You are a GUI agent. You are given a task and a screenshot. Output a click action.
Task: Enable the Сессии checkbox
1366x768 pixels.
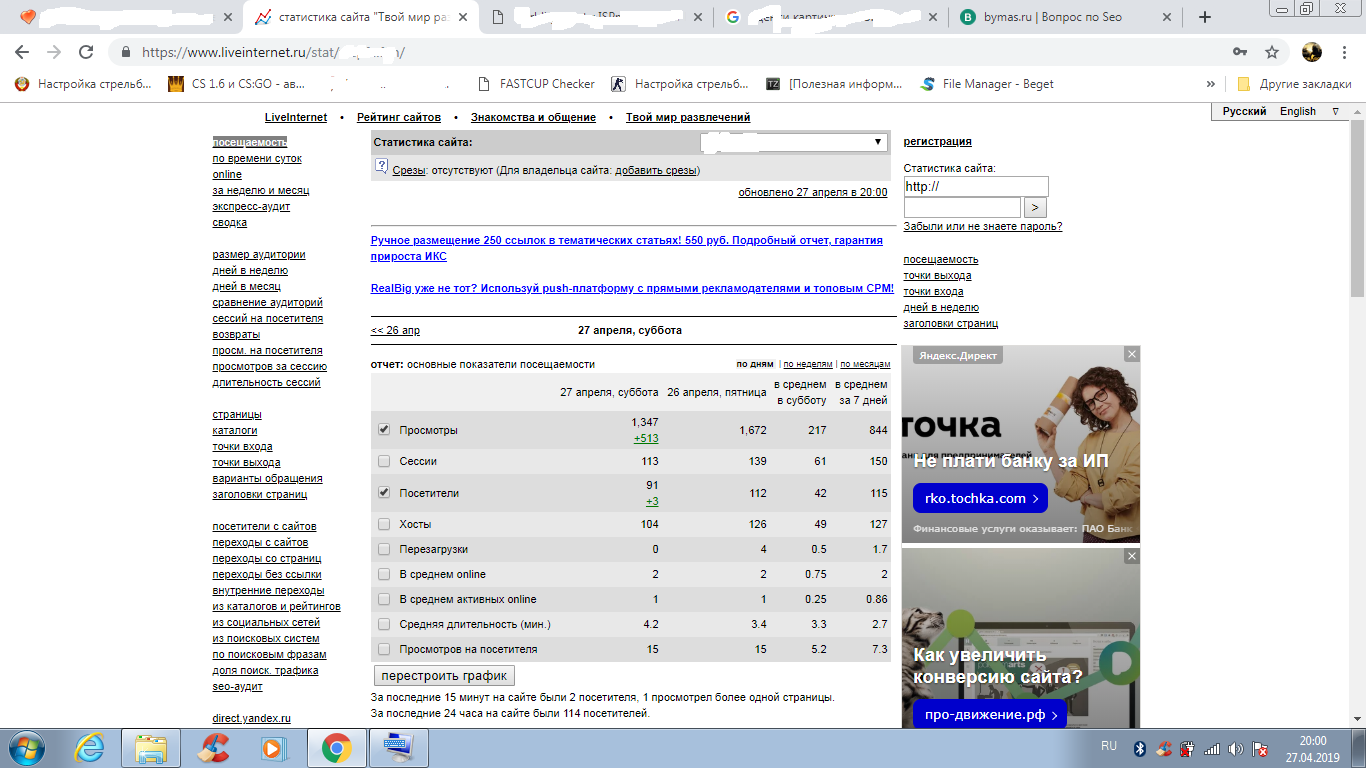384,461
